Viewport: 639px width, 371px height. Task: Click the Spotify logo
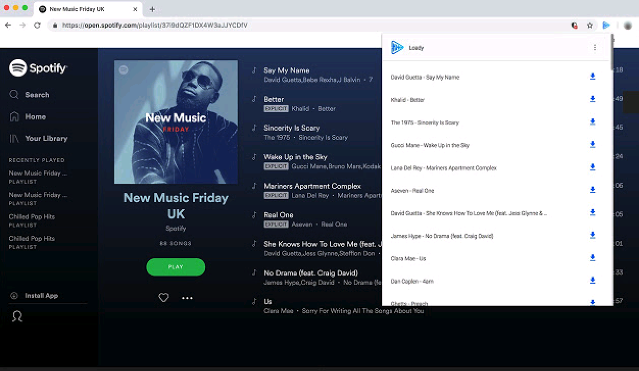[38, 68]
